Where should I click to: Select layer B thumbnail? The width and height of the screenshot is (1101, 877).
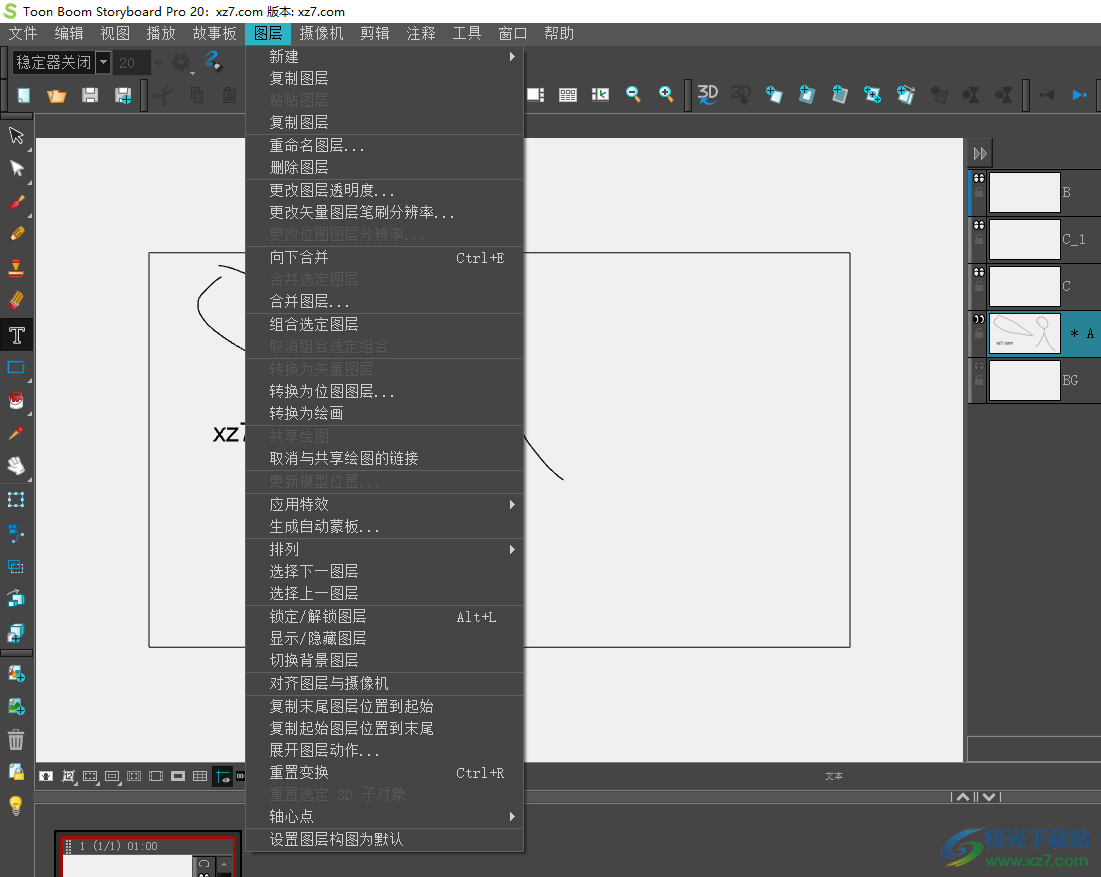coord(1024,192)
